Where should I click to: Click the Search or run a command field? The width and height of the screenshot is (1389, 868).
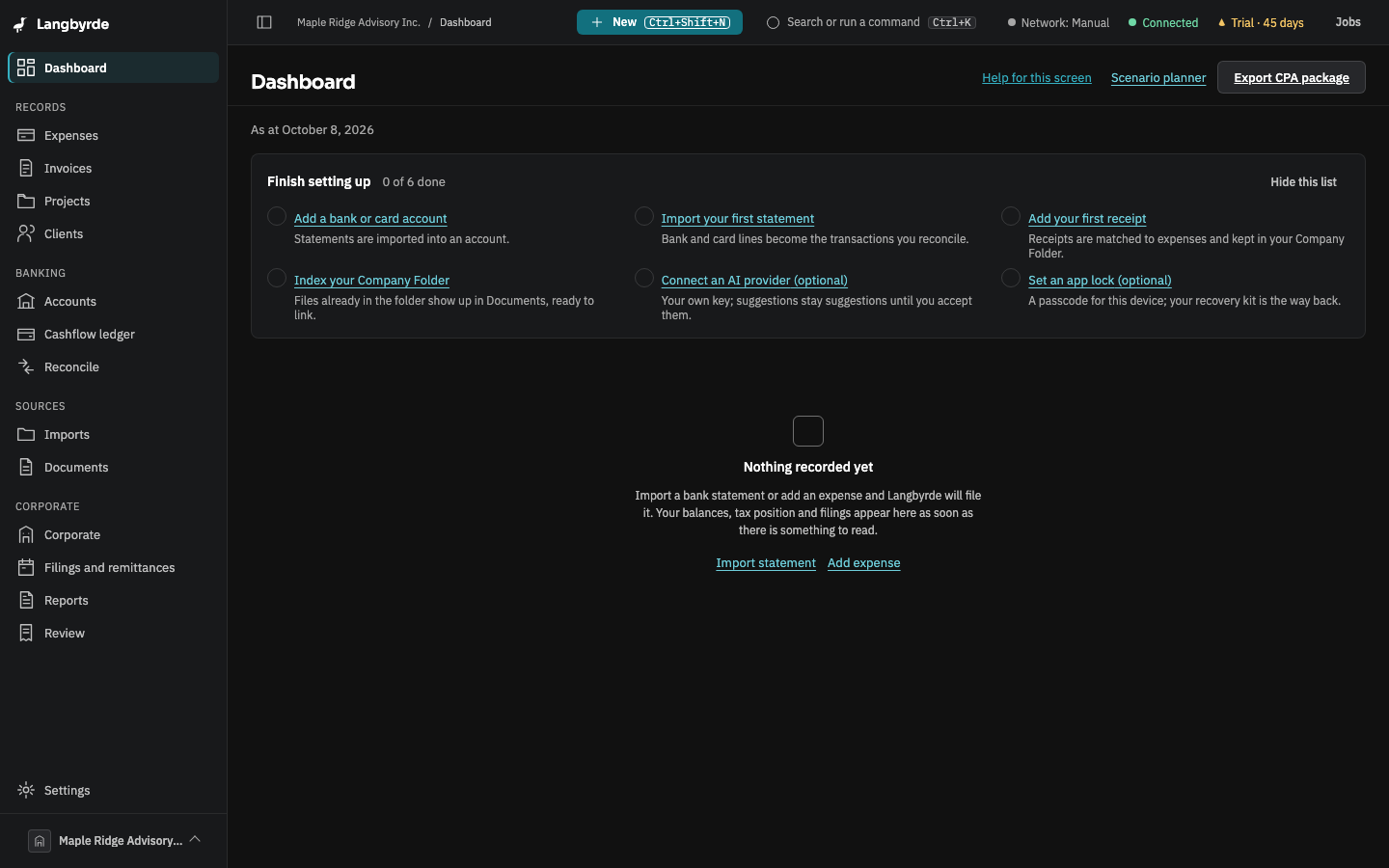pyautogui.click(x=871, y=22)
